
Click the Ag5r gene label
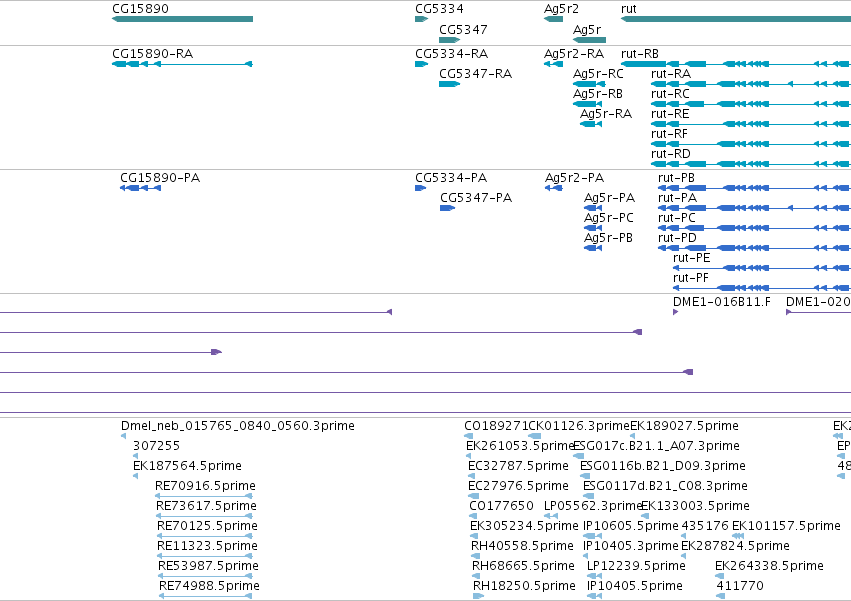(x=587, y=29)
